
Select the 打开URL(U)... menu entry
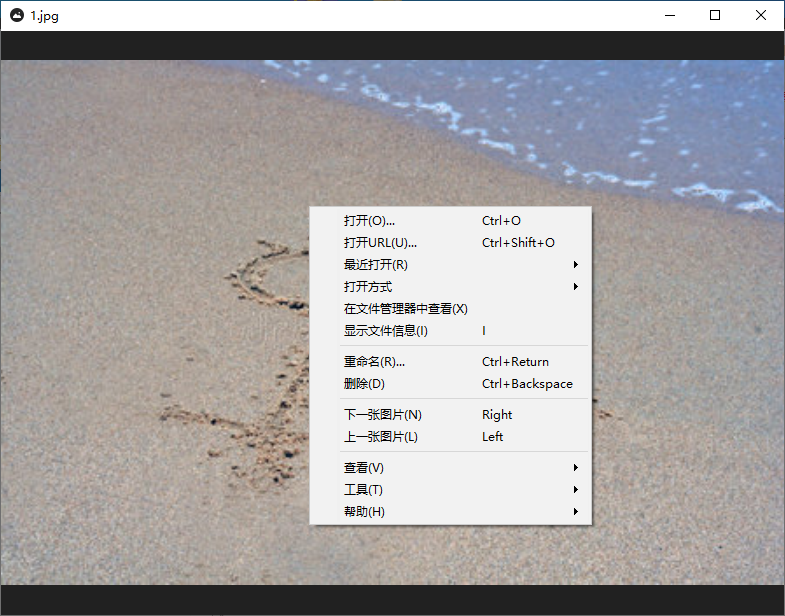[380, 243]
